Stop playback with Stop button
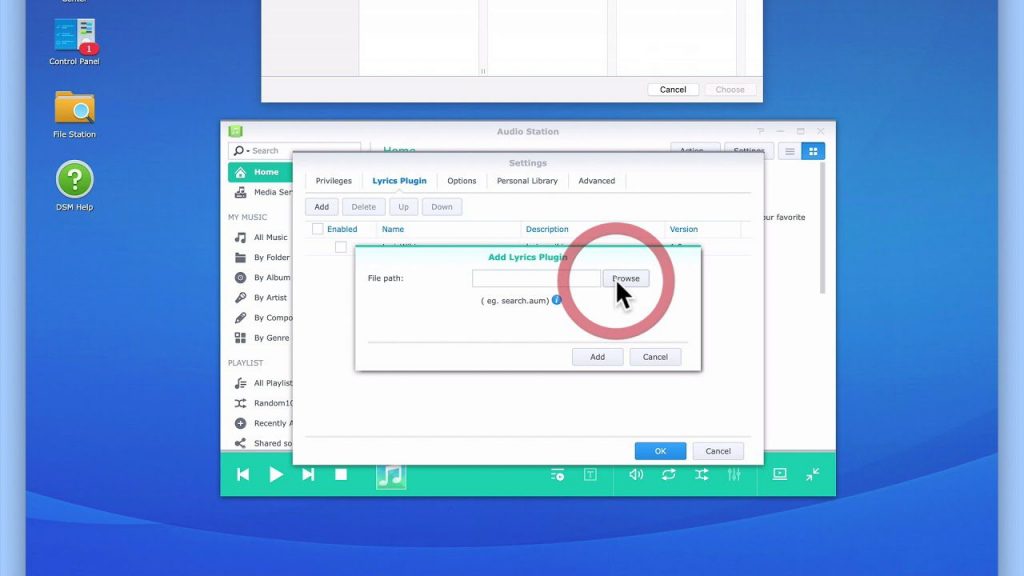Image resolution: width=1024 pixels, height=576 pixels. click(x=341, y=475)
